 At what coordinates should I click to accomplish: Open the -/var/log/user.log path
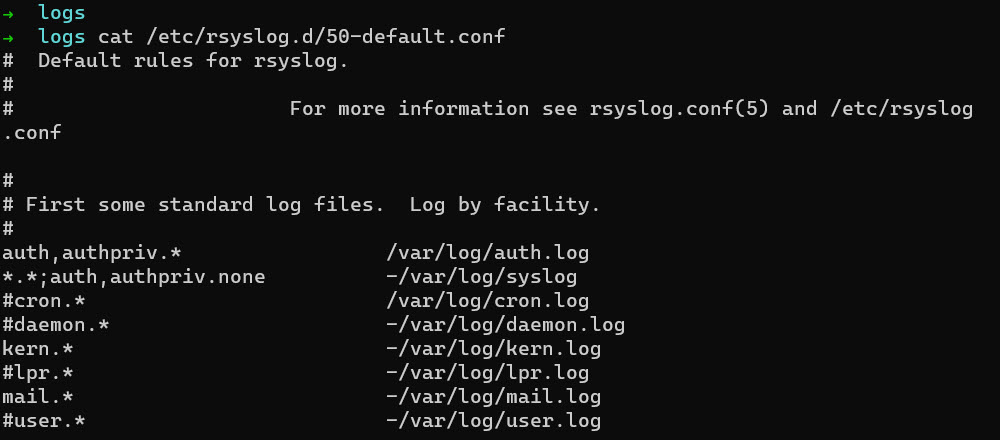pyautogui.click(x=493, y=421)
